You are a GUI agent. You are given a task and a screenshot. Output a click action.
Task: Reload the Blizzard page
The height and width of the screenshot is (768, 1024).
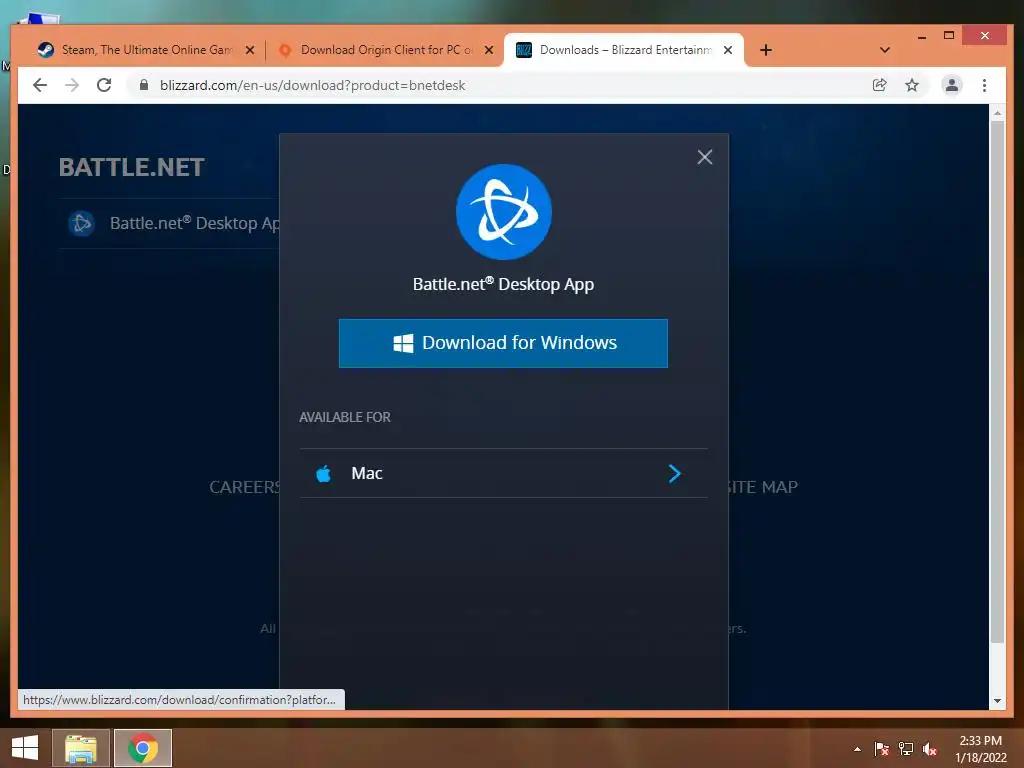click(x=104, y=85)
